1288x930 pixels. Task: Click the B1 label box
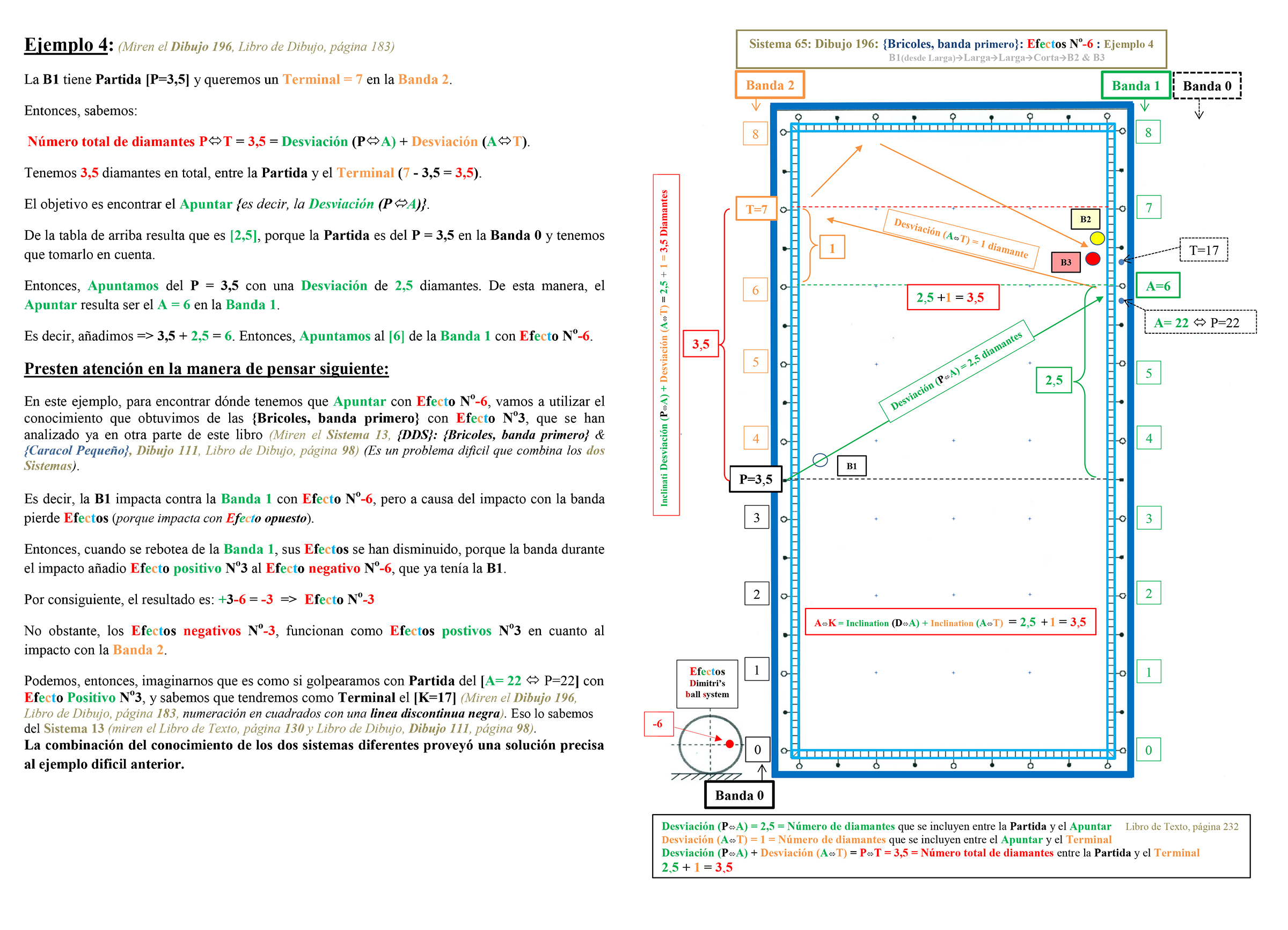click(851, 466)
